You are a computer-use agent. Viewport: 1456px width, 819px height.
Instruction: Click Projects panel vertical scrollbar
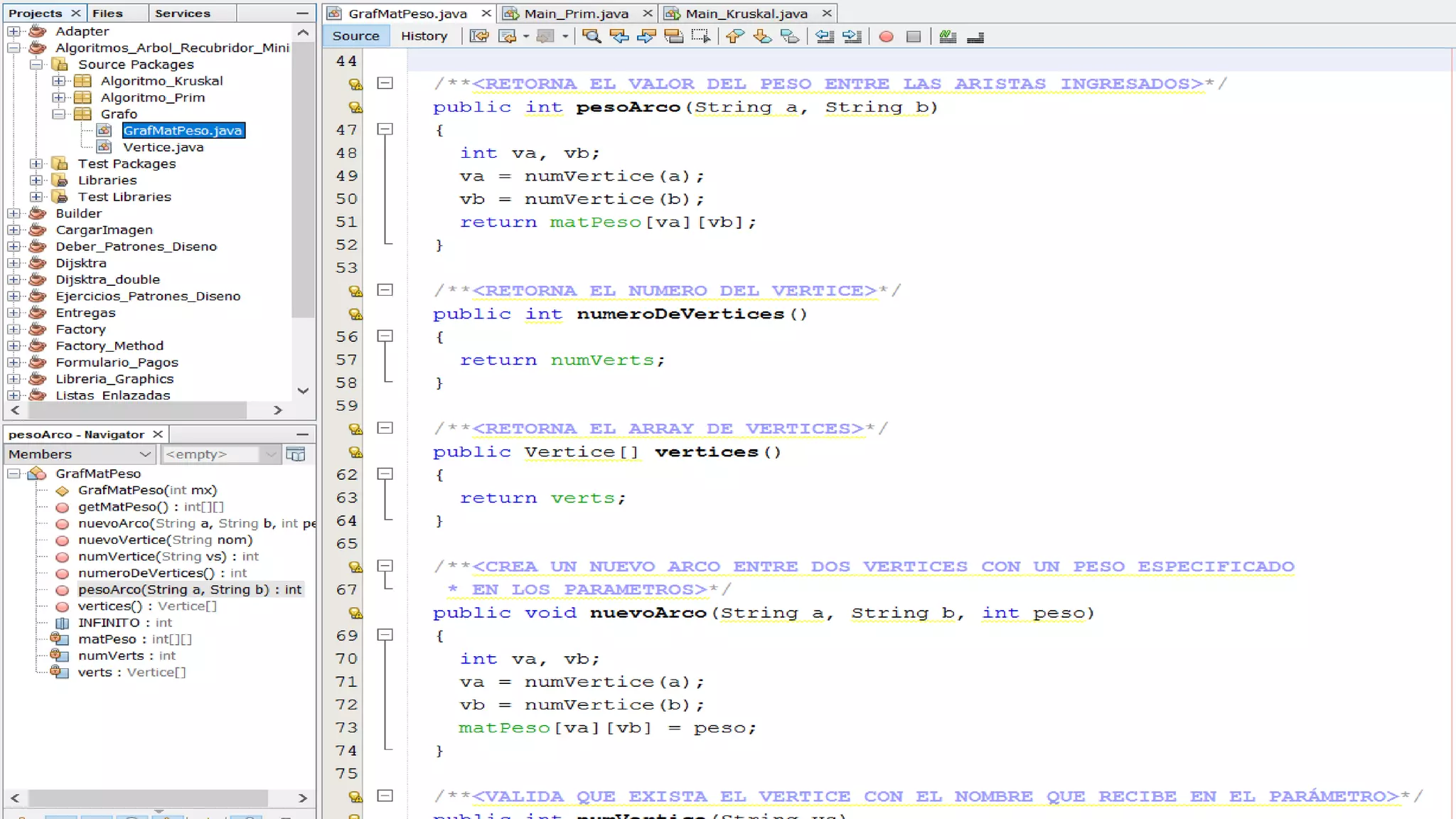pyautogui.click(x=304, y=178)
